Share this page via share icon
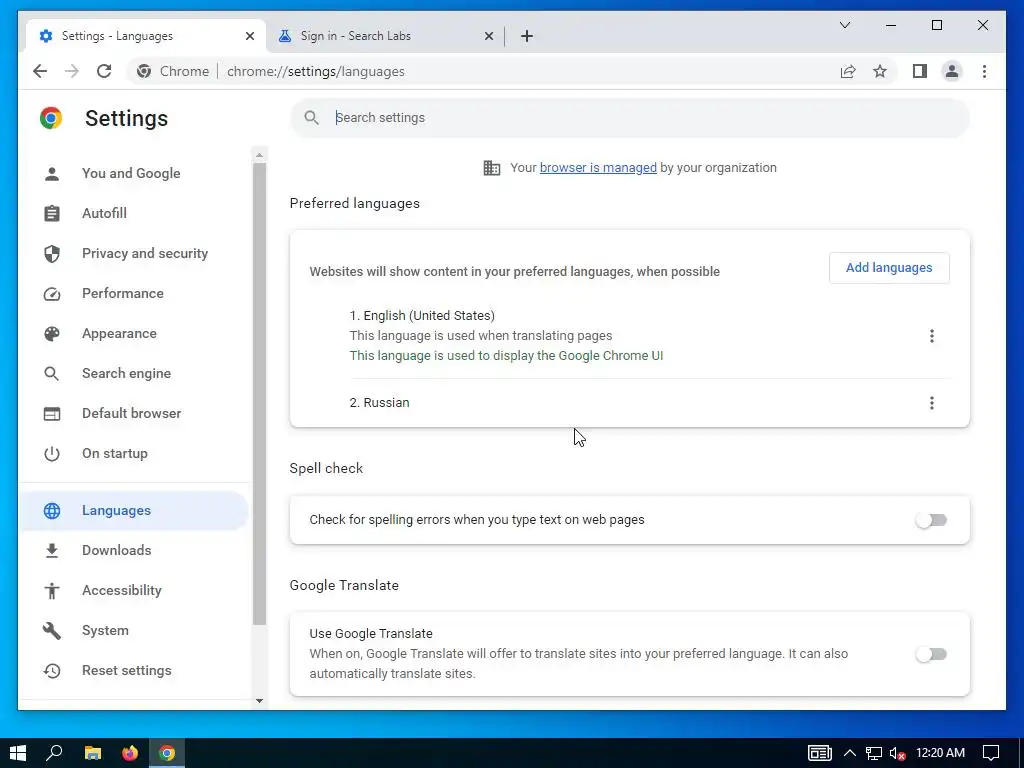 click(848, 71)
